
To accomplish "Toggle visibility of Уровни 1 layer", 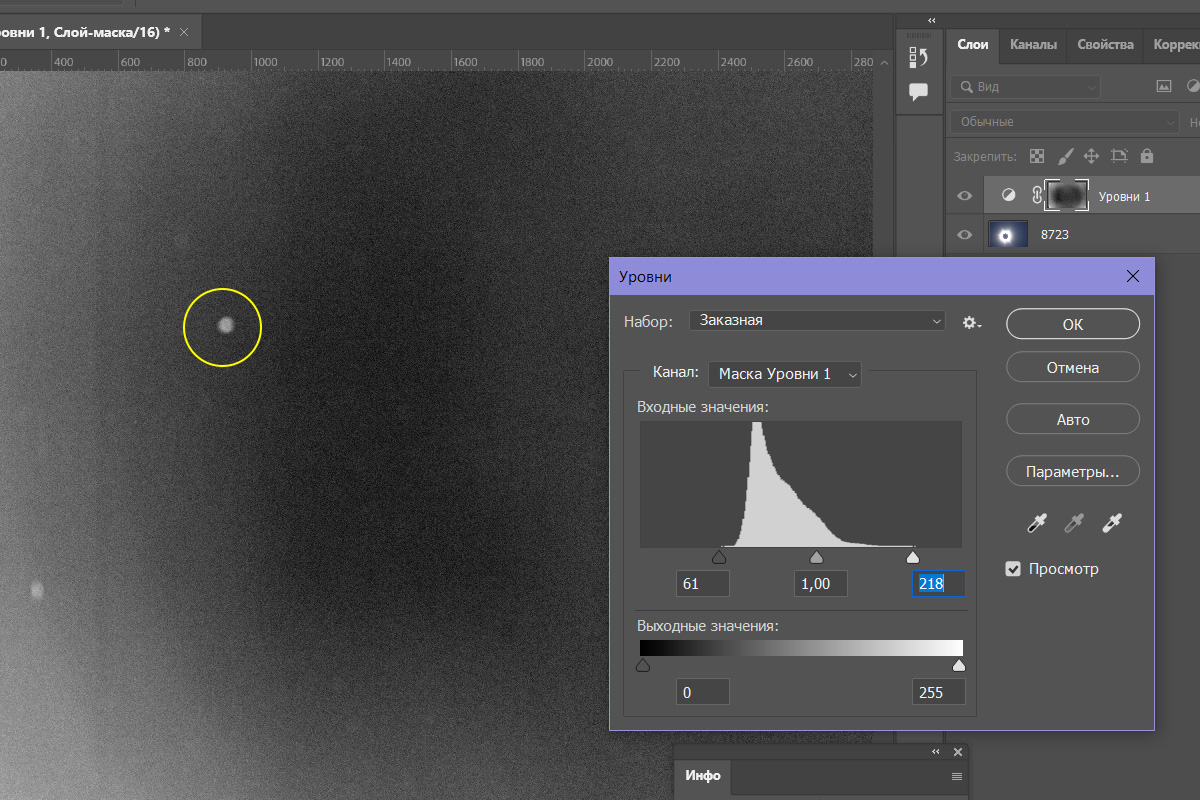I will click(x=965, y=196).
